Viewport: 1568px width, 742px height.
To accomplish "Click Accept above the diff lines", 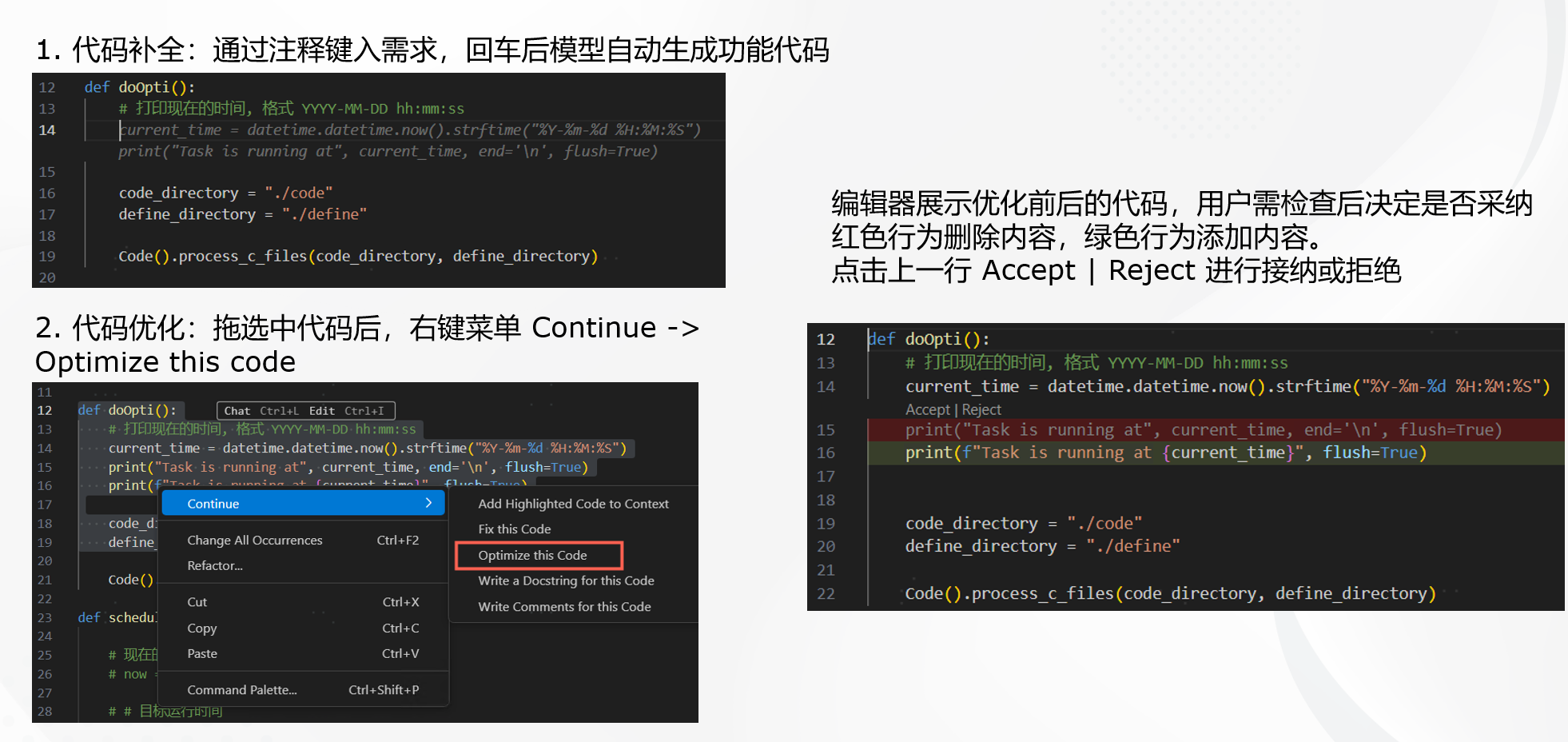I will 927,409.
